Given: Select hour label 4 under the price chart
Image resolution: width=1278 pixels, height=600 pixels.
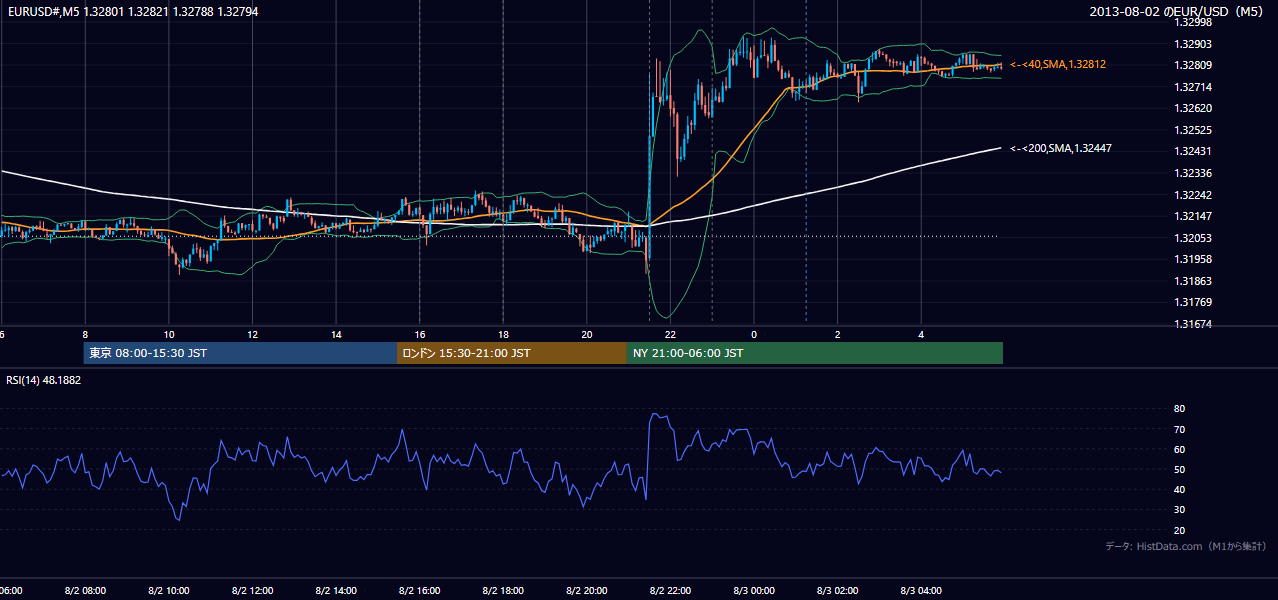Looking at the screenshot, I should (x=921, y=334).
